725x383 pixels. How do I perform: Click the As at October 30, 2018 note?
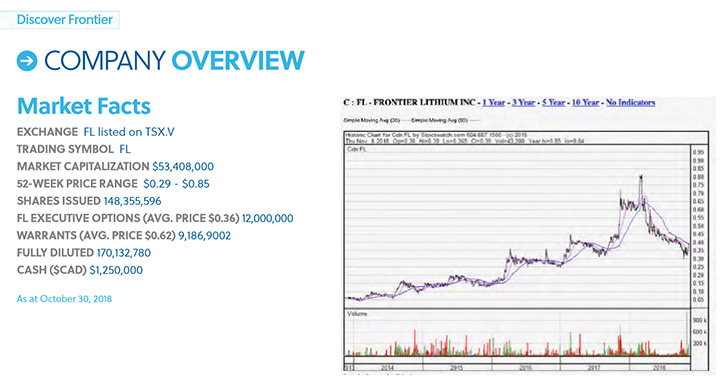tap(64, 299)
